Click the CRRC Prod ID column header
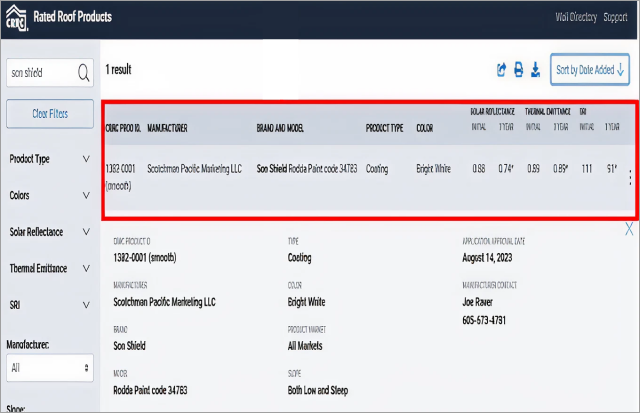 123,128
